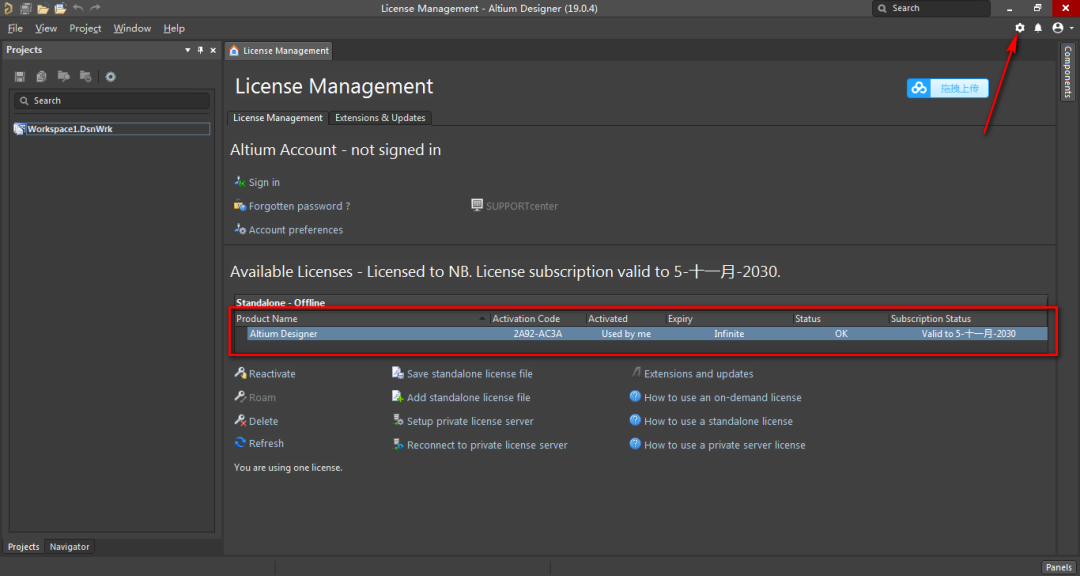
Task: Select the License Management document tab
Action: (x=279, y=50)
